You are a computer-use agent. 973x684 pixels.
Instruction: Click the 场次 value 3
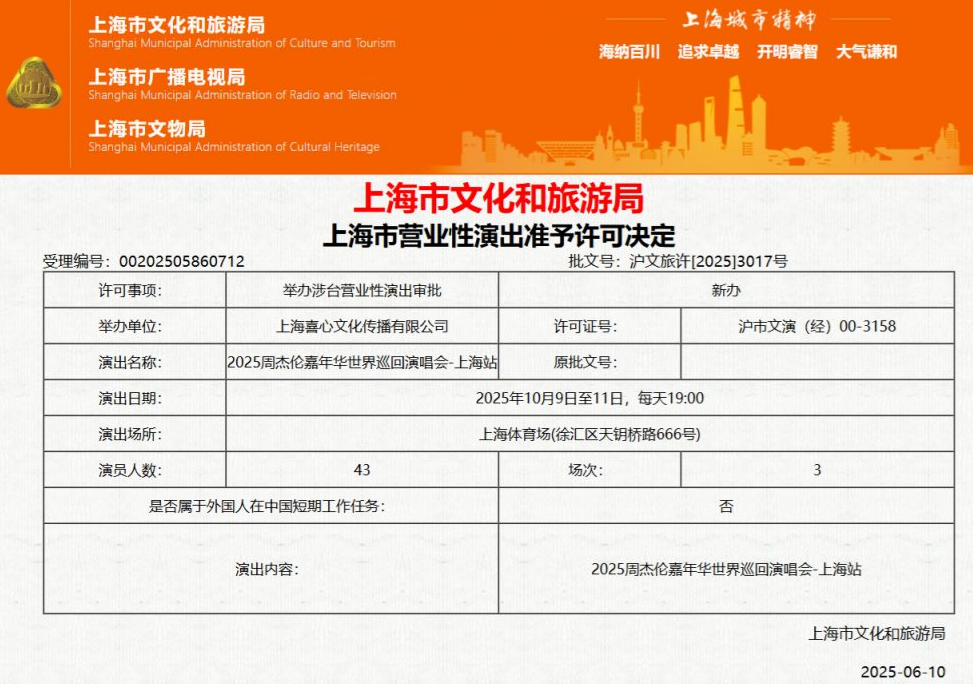(x=817, y=470)
